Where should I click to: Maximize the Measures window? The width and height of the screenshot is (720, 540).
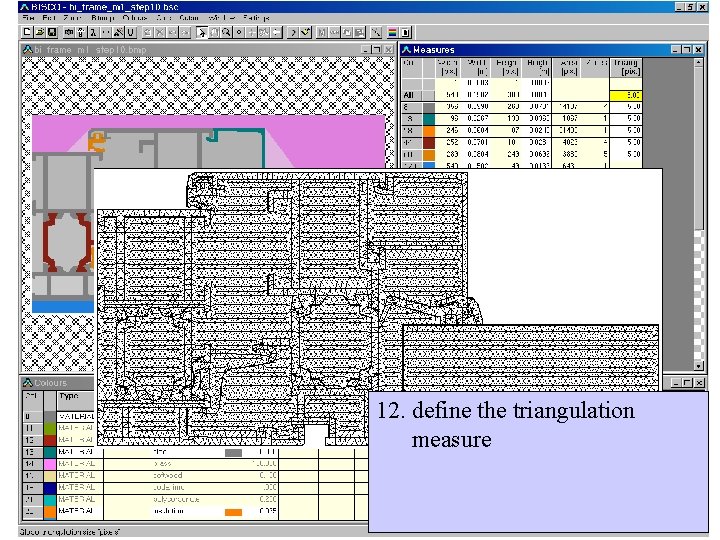tap(686, 50)
